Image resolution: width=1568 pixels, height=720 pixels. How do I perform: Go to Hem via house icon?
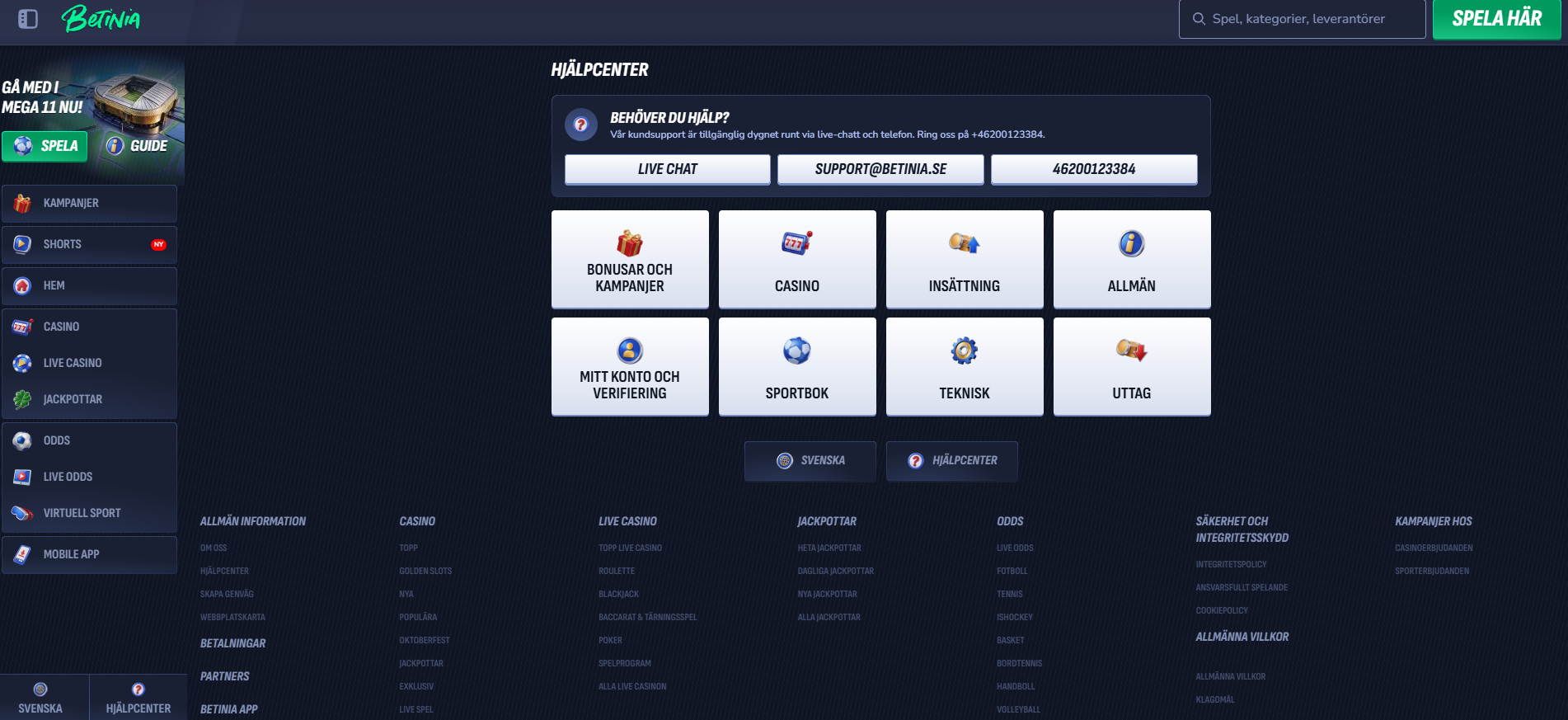tap(22, 286)
